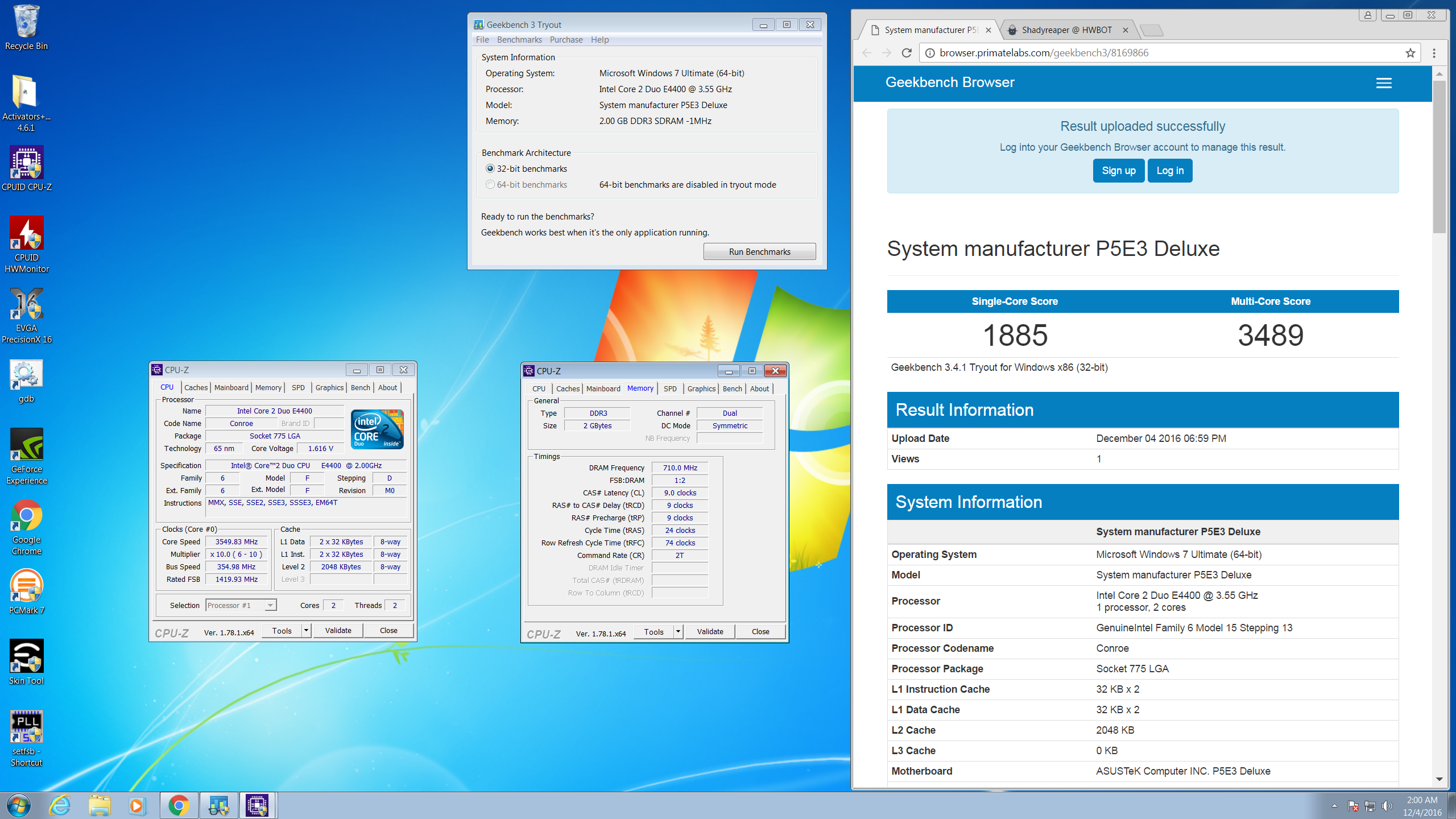Click the Chrome forward arrow

tap(887, 53)
